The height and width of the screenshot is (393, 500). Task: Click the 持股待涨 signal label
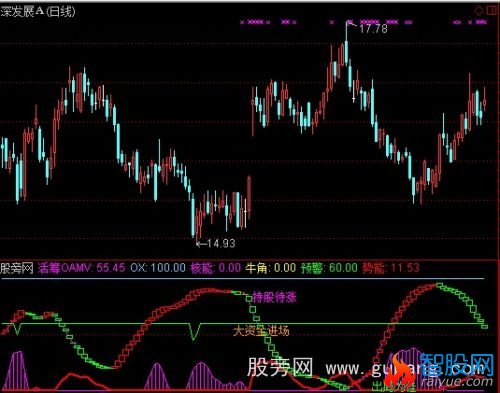click(x=274, y=297)
